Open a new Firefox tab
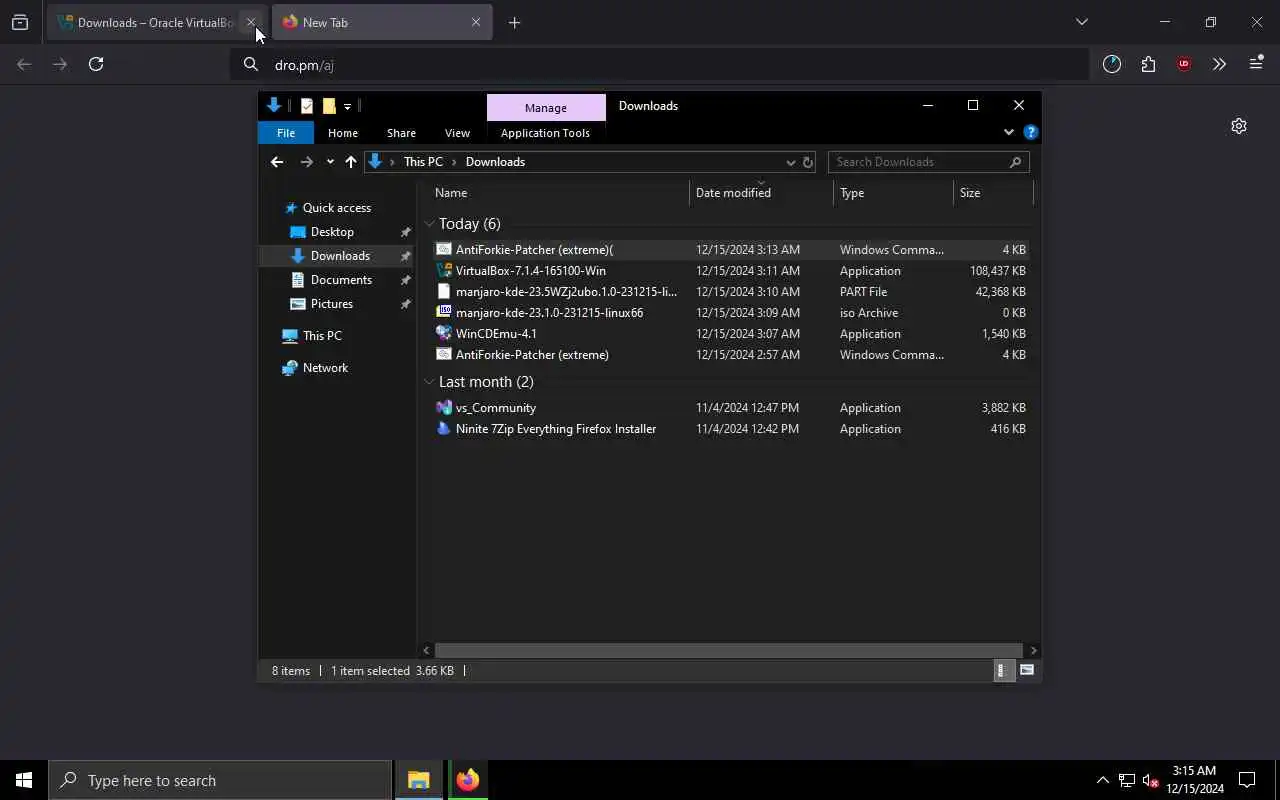This screenshot has height=800, width=1280. click(514, 22)
